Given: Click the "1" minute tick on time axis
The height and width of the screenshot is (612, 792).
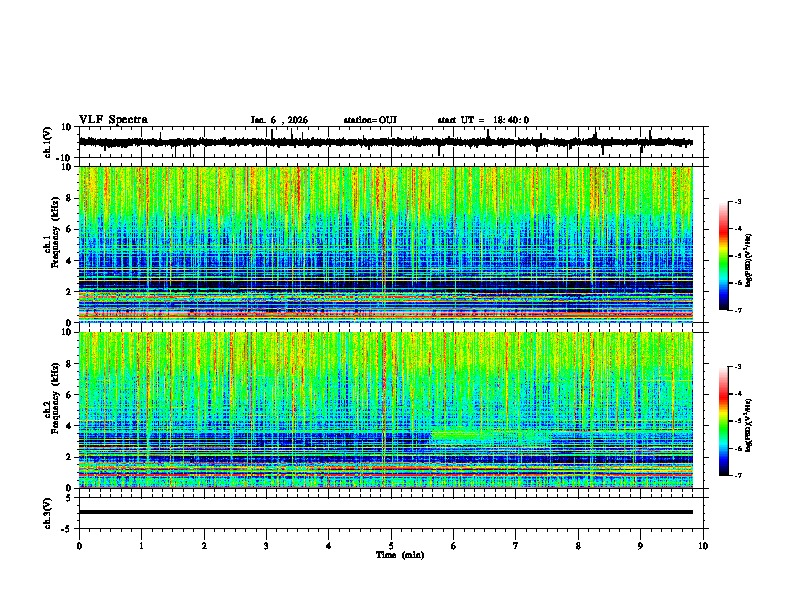Looking at the screenshot, I should (x=141, y=546).
